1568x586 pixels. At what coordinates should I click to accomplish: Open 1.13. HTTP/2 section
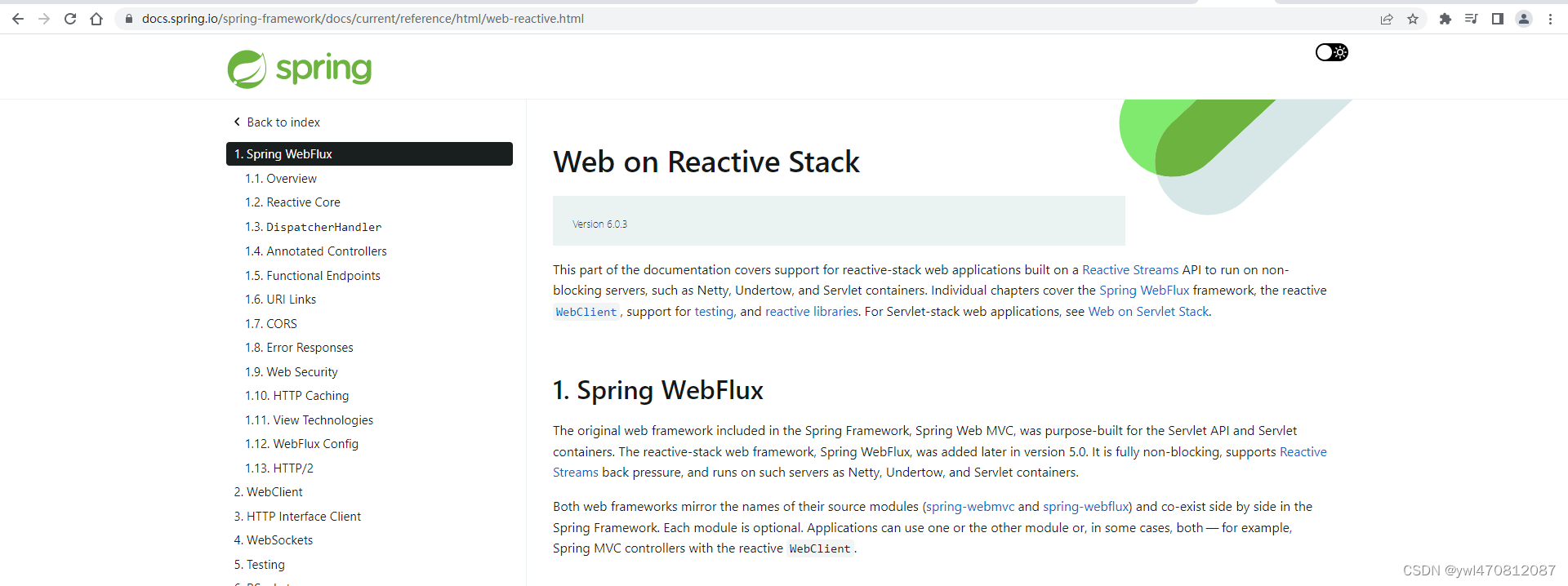pyautogui.click(x=278, y=468)
